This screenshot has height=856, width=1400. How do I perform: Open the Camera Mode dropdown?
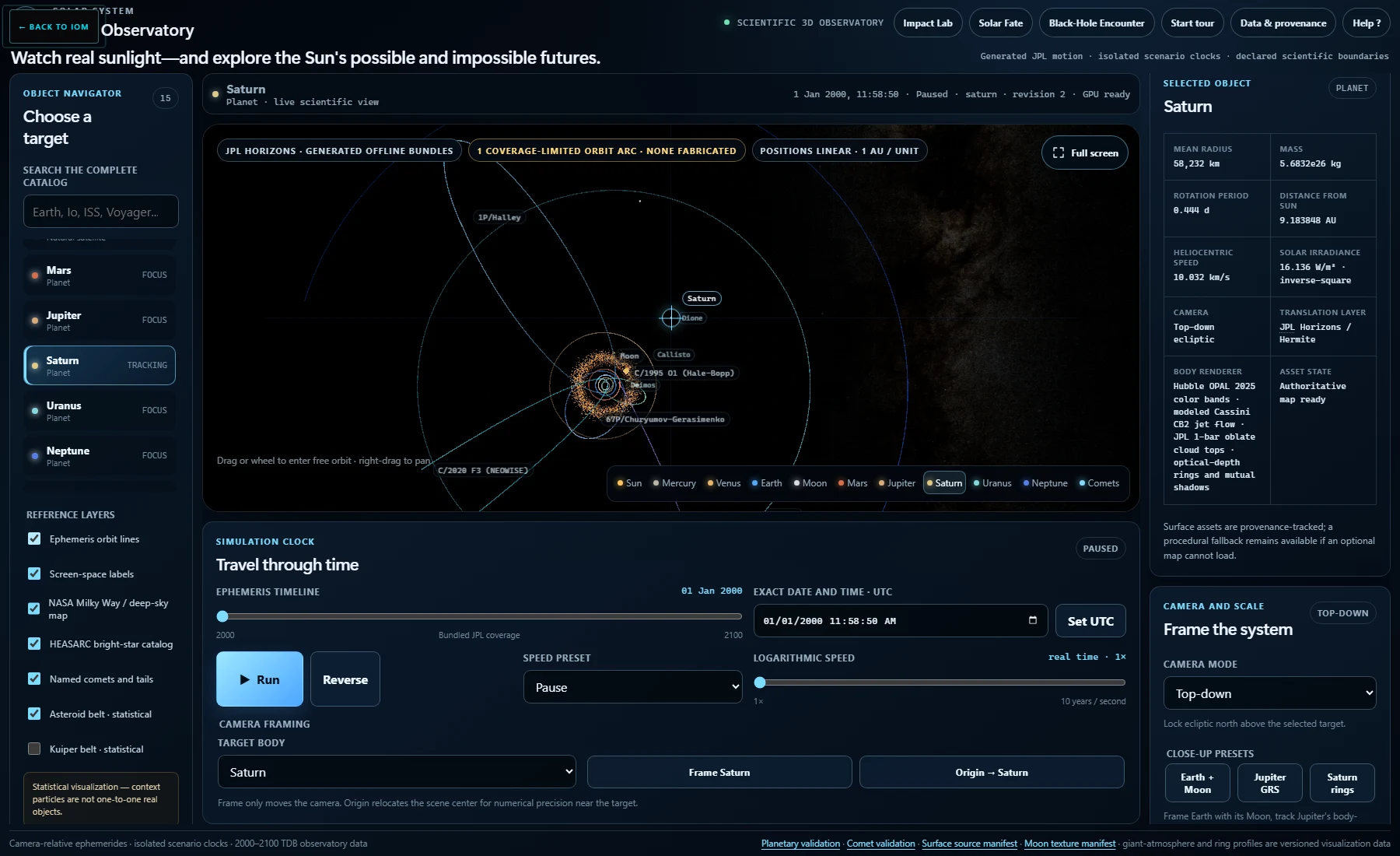point(1269,693)
